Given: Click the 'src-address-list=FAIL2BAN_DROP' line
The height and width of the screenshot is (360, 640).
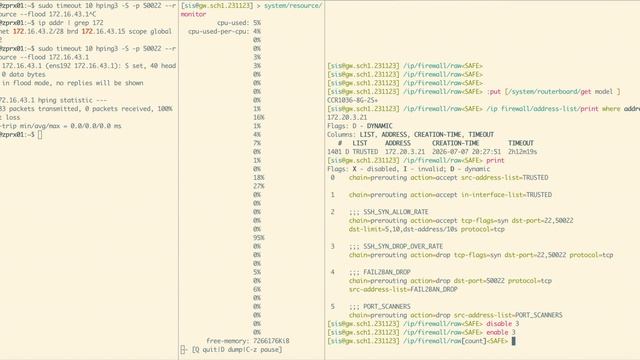Looking at the screenshot, I should [403, 289].
